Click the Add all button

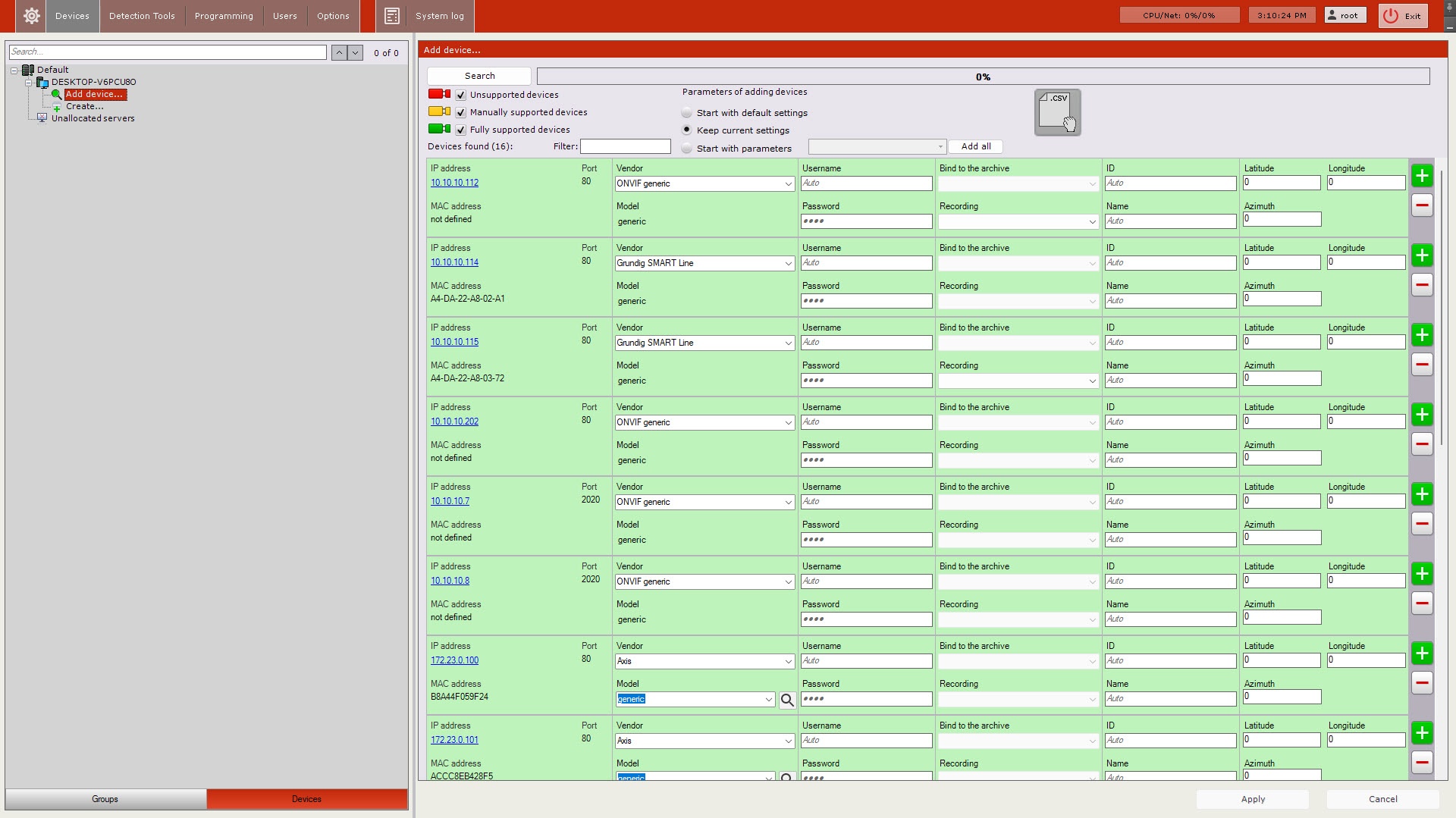(975, 147)
